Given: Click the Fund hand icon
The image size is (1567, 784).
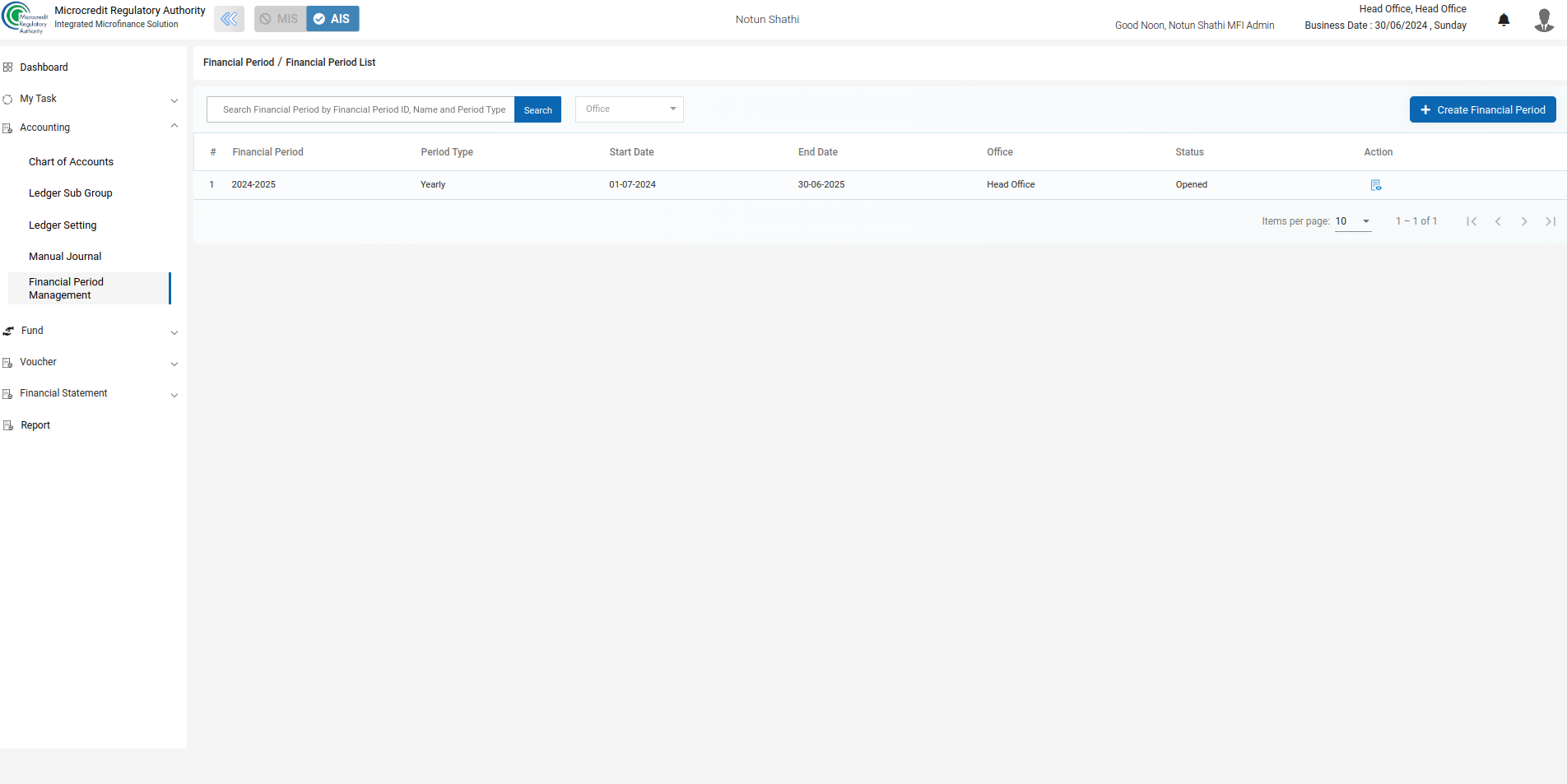Looking at the screenshot, I should pyautogui.click(x=8, y=331).
